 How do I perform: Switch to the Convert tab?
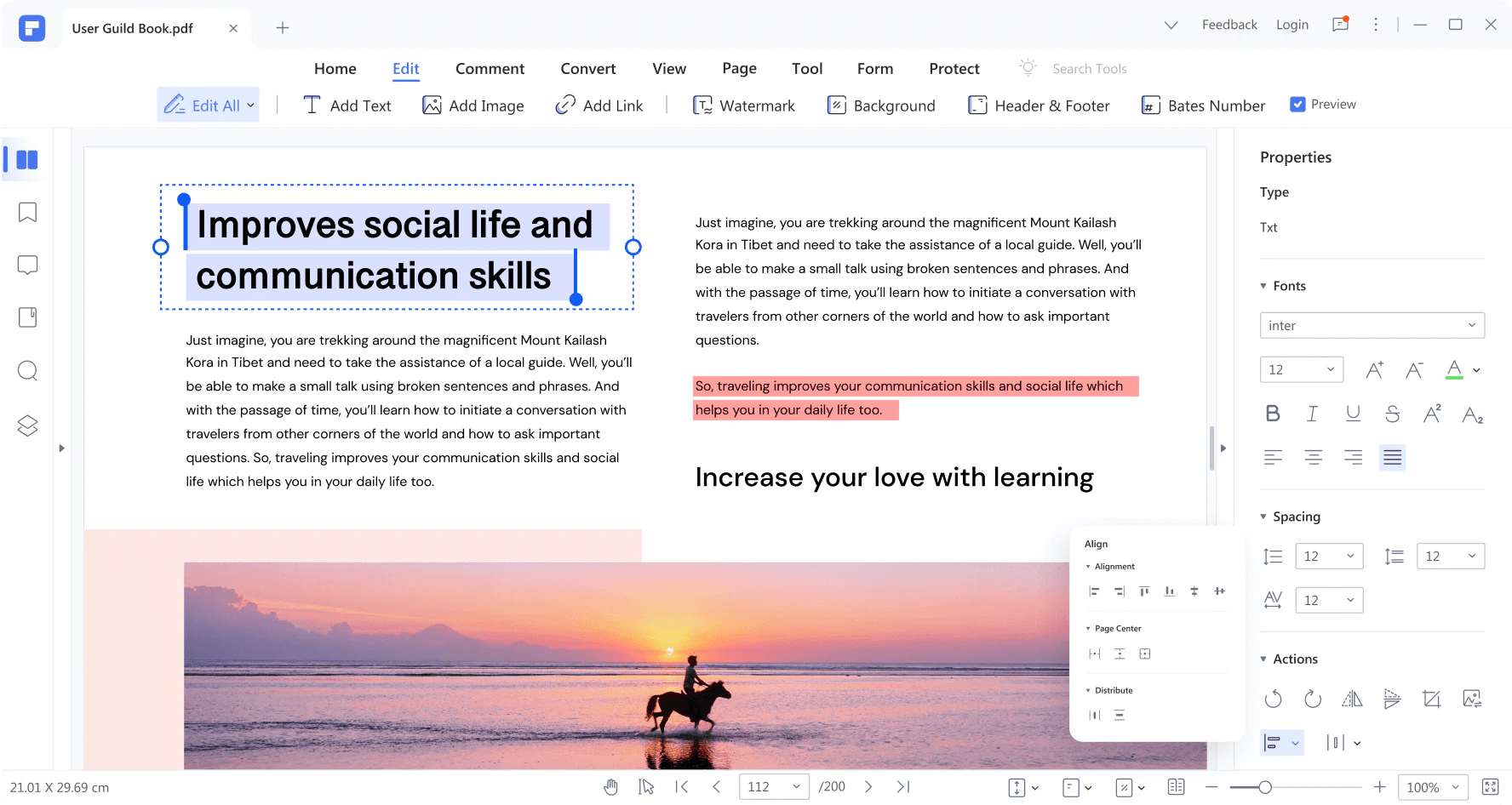pos(587,68)
